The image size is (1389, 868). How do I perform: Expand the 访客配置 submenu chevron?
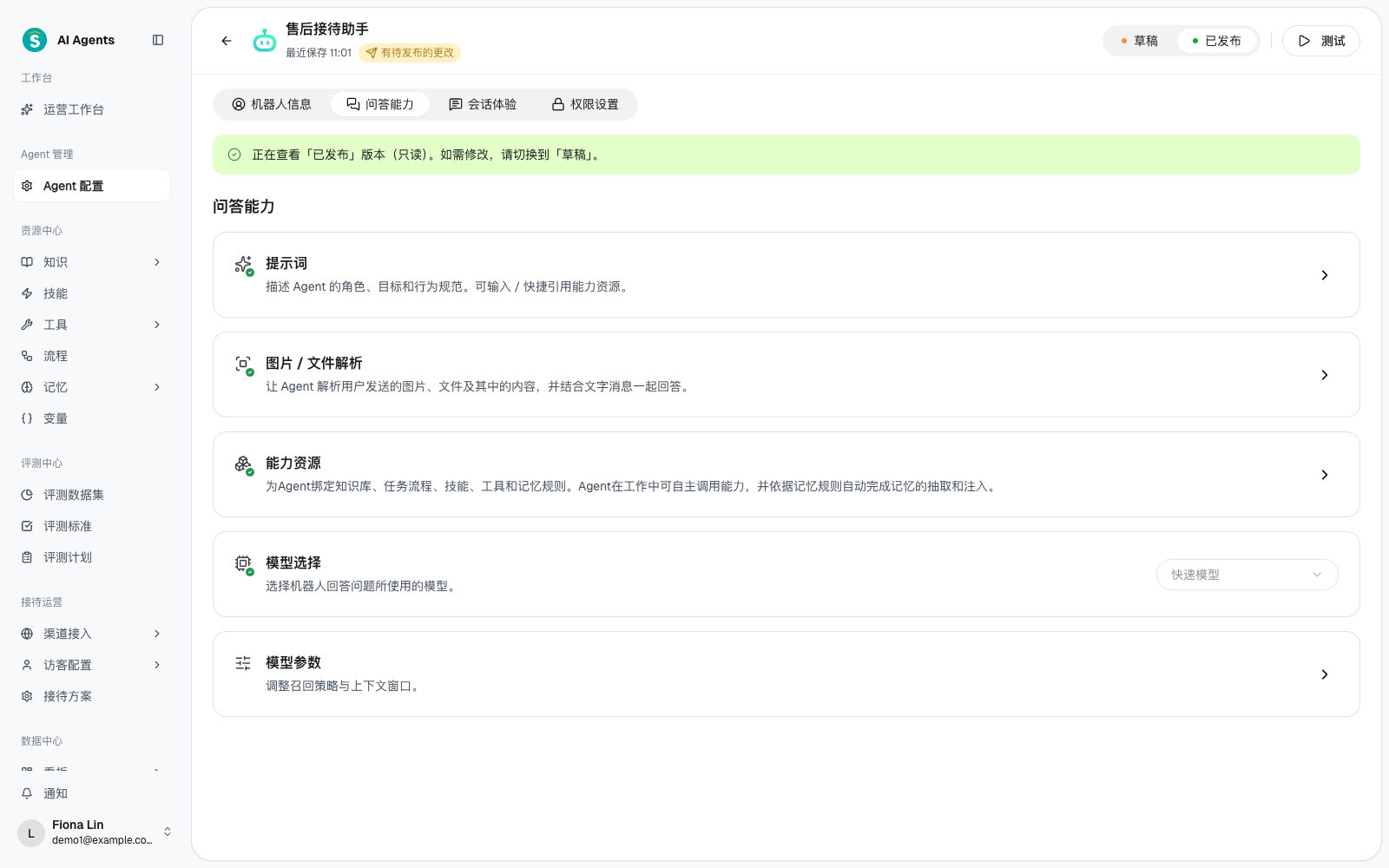pos(157,665)
